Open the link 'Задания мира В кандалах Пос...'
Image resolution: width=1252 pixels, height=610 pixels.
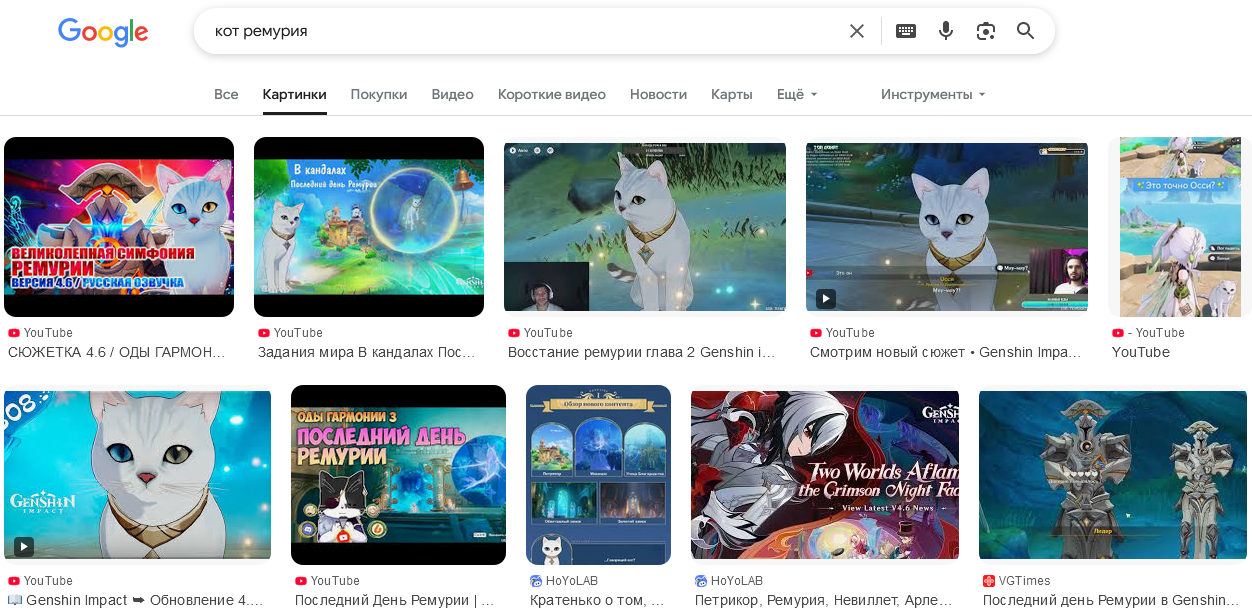(367, 352)
